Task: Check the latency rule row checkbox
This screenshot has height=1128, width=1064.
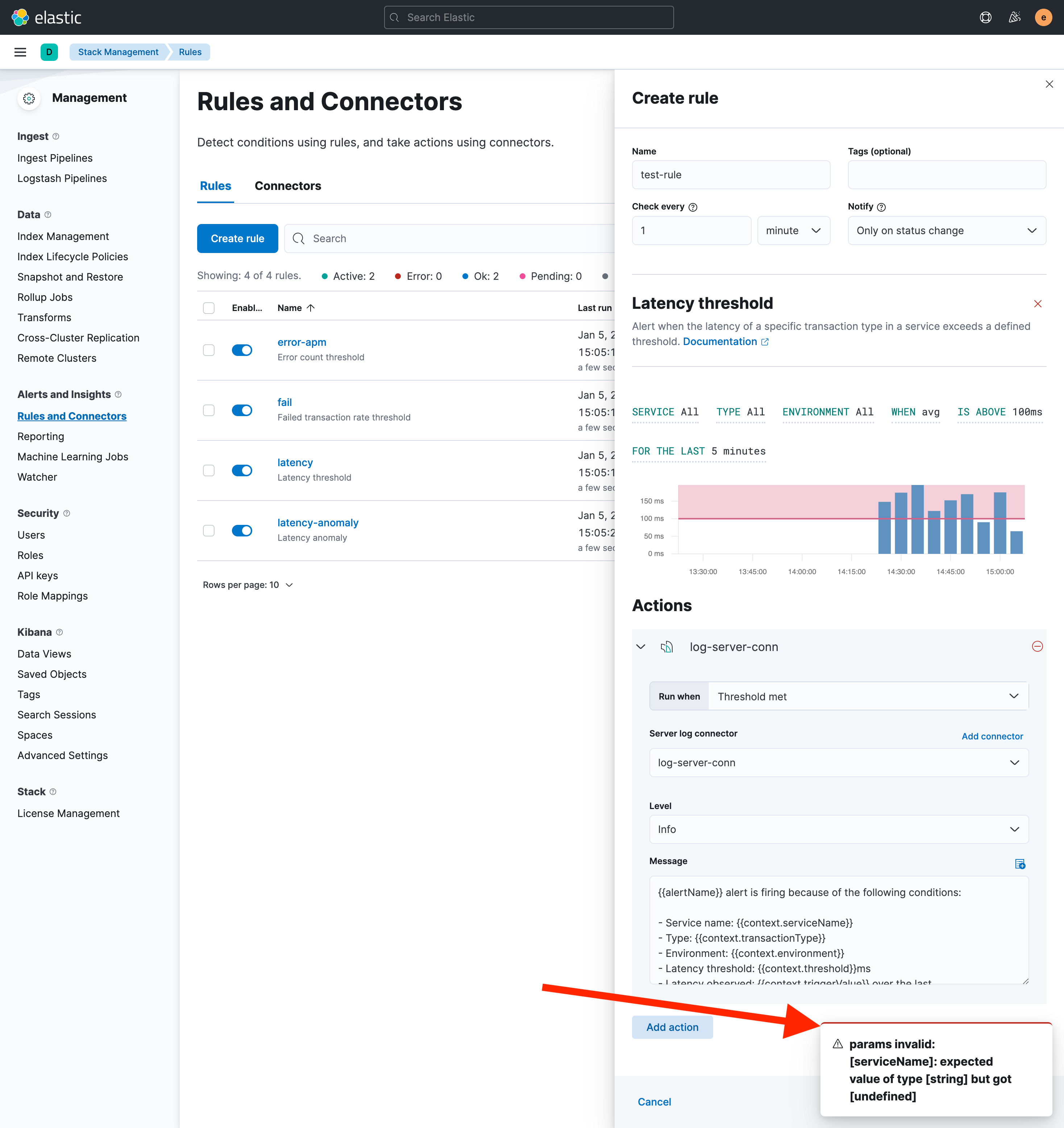Action: (x=208, y=470)
